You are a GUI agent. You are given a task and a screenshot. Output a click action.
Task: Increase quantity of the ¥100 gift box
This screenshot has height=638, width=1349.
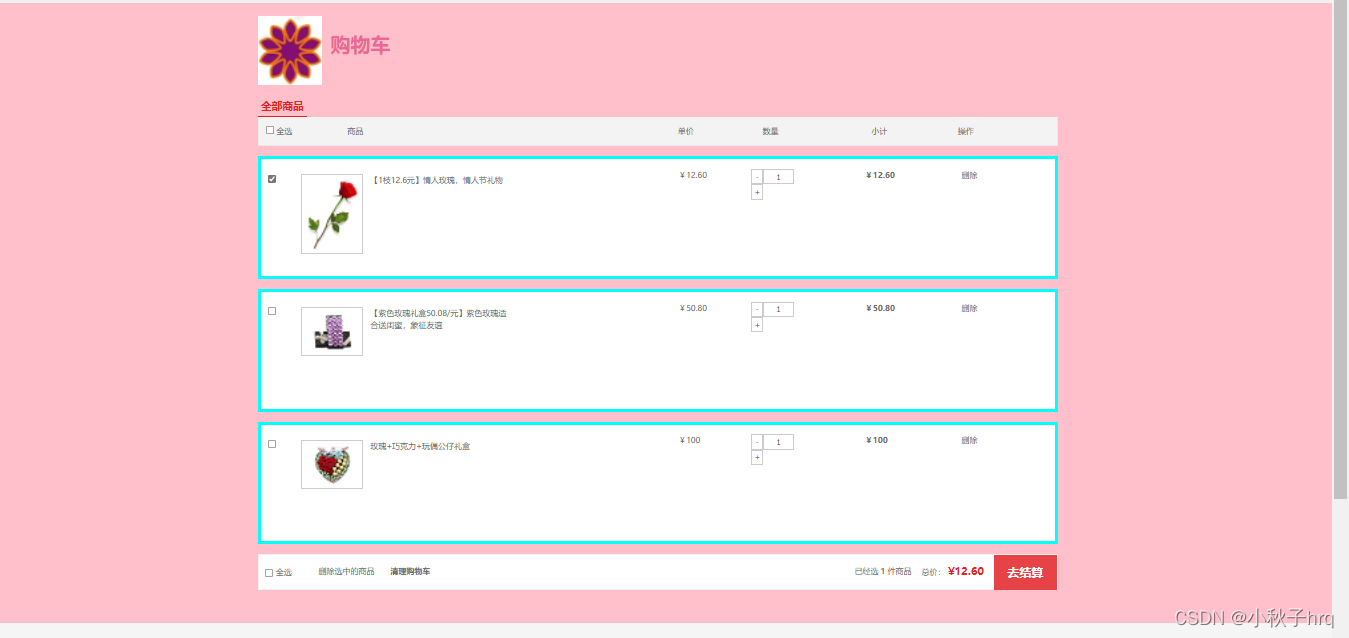pyautogui.click(x=757, y=457)
